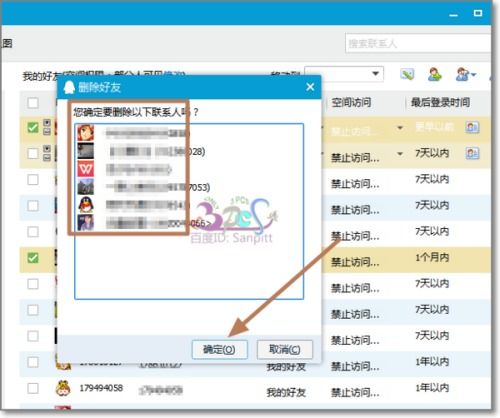
Task: Open the 移动到 group dropdown
Action: [344, 74]
